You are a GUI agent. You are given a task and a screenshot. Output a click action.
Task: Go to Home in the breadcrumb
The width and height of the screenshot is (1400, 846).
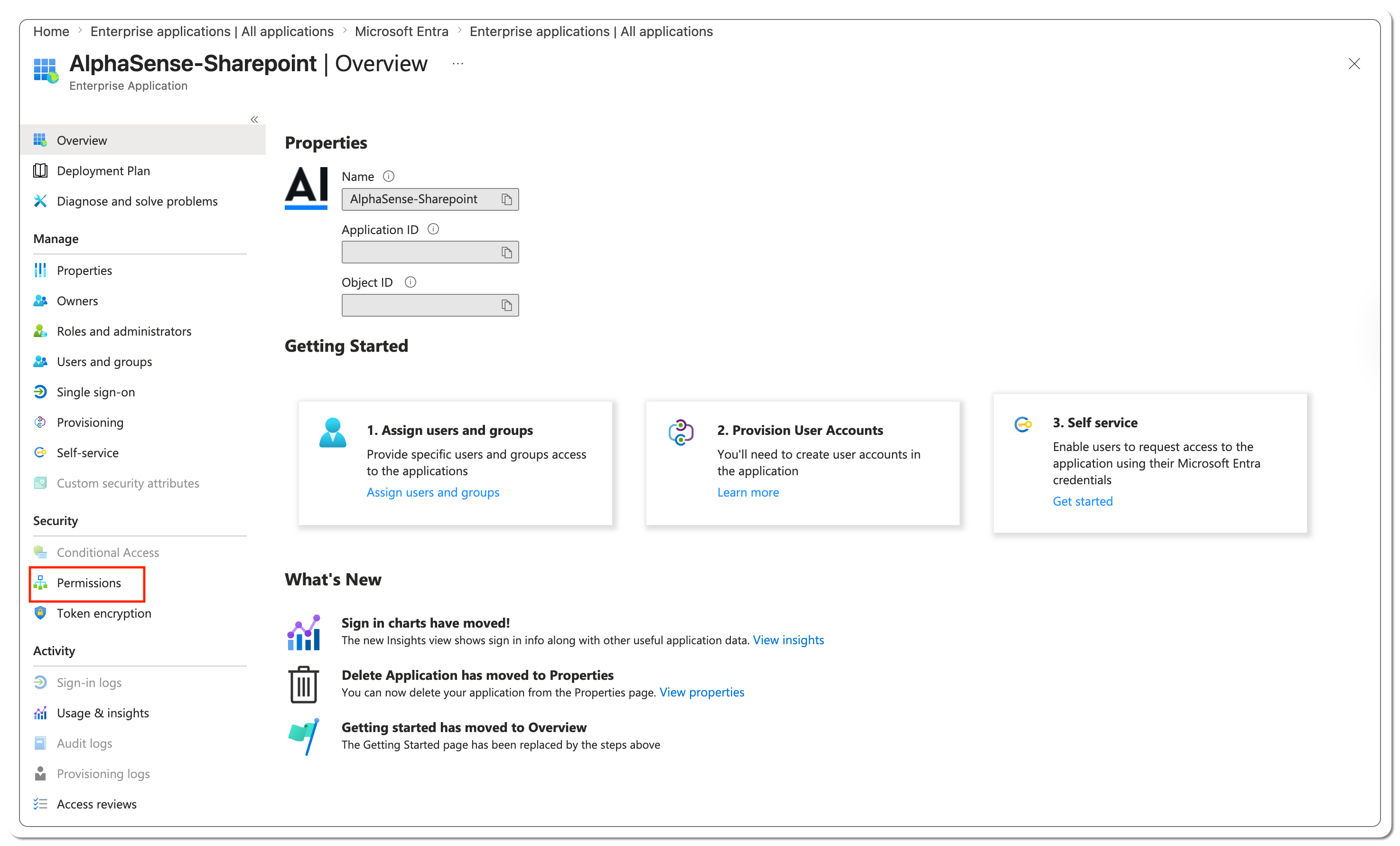coord(51,31)
